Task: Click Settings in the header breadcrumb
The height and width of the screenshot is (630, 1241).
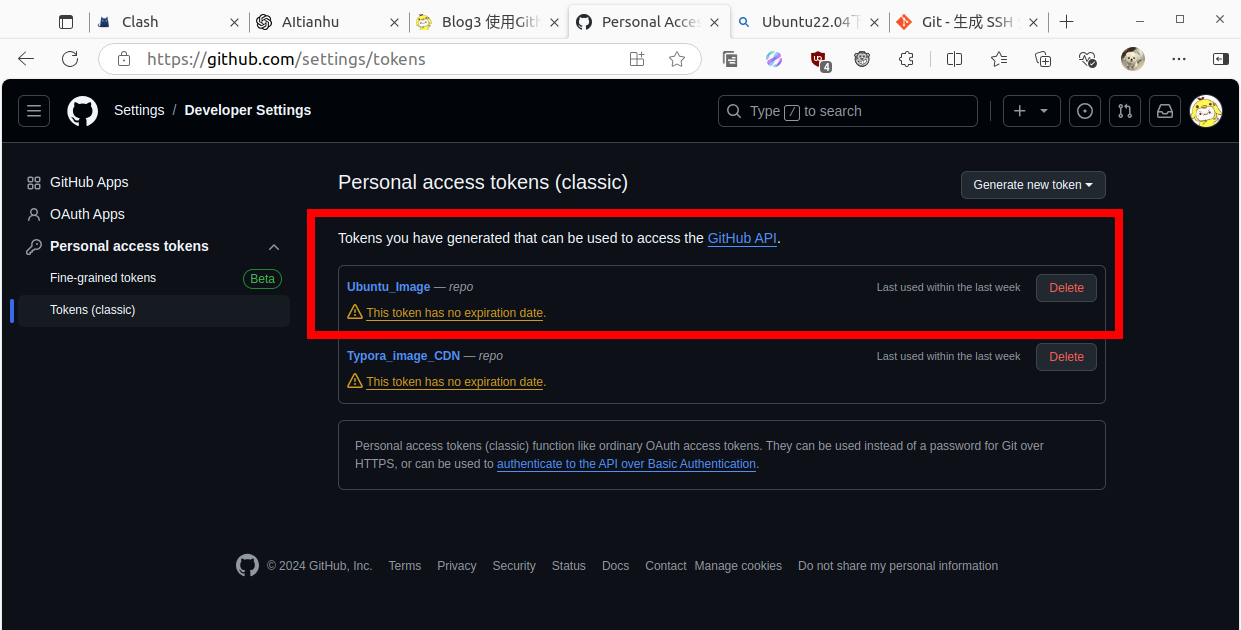Action: pos(139,110)
